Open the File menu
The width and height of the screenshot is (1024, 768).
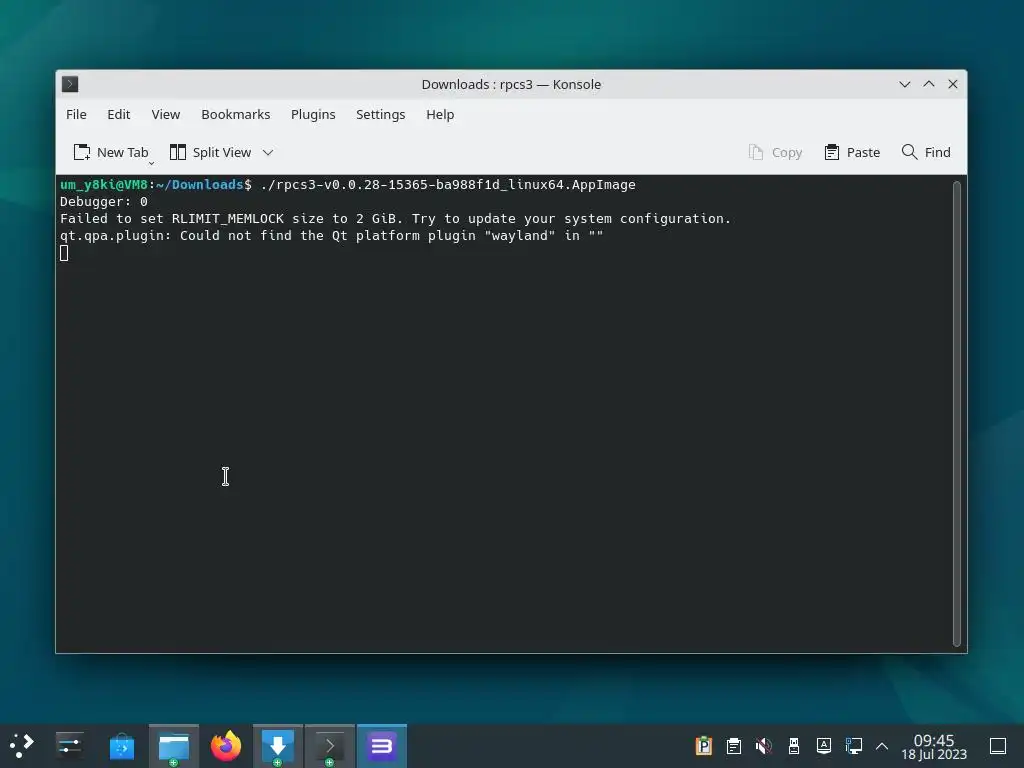coord(76,114)
